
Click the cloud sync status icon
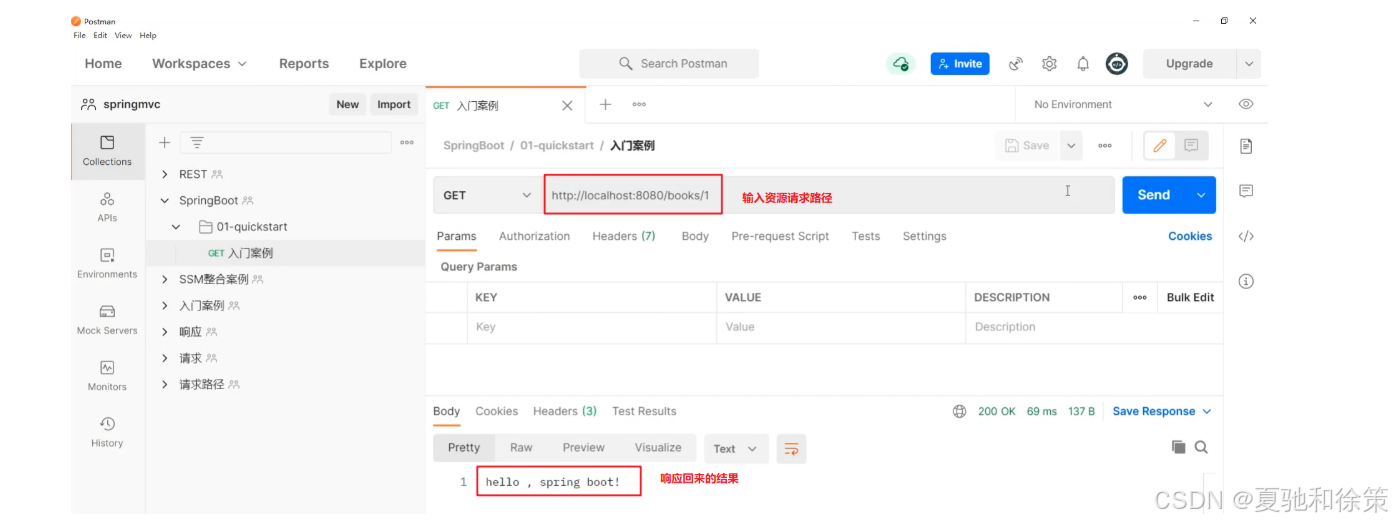[x=900, y=64]
